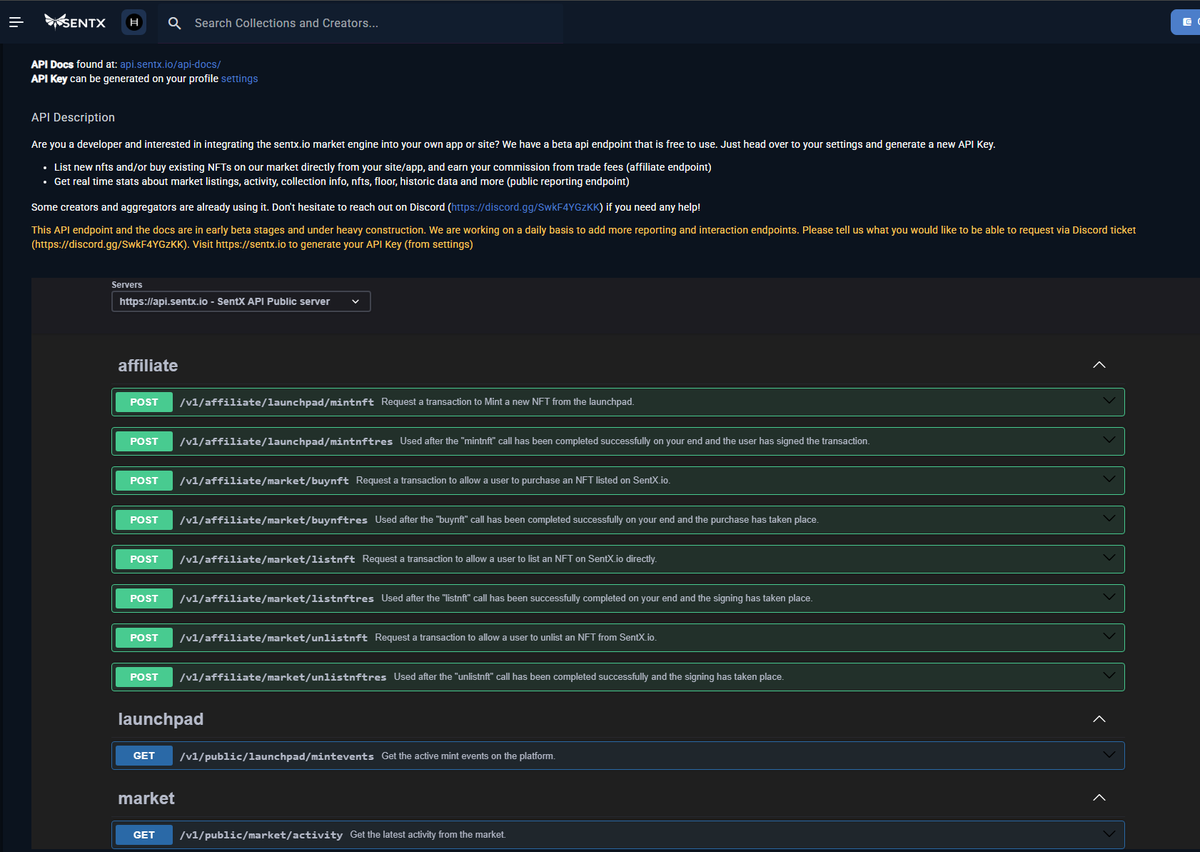Click the /v1/affiliate/launchpad/mintnftres path
The height and width of the screenshot is (852, 1200).
[x=286, y=441]
